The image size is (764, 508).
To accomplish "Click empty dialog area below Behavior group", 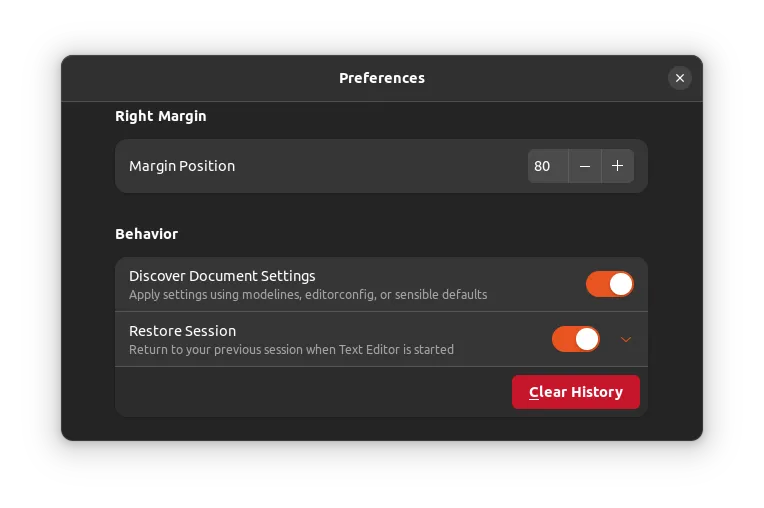I will pos(380,428).
